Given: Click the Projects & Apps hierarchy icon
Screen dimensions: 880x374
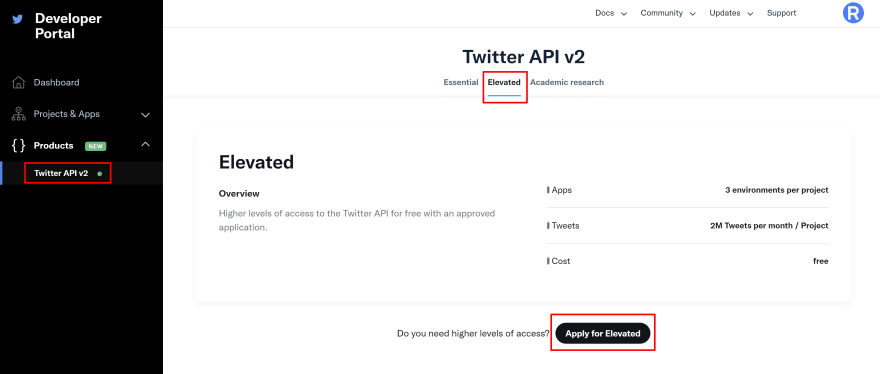Looking at the screenshot, I should click(19, 114).
